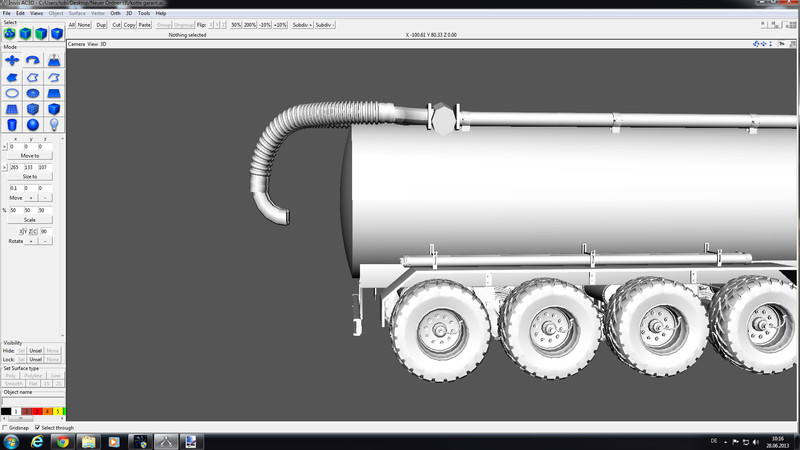Enable the Gridsnap checkbox

(x=5, y=428)
